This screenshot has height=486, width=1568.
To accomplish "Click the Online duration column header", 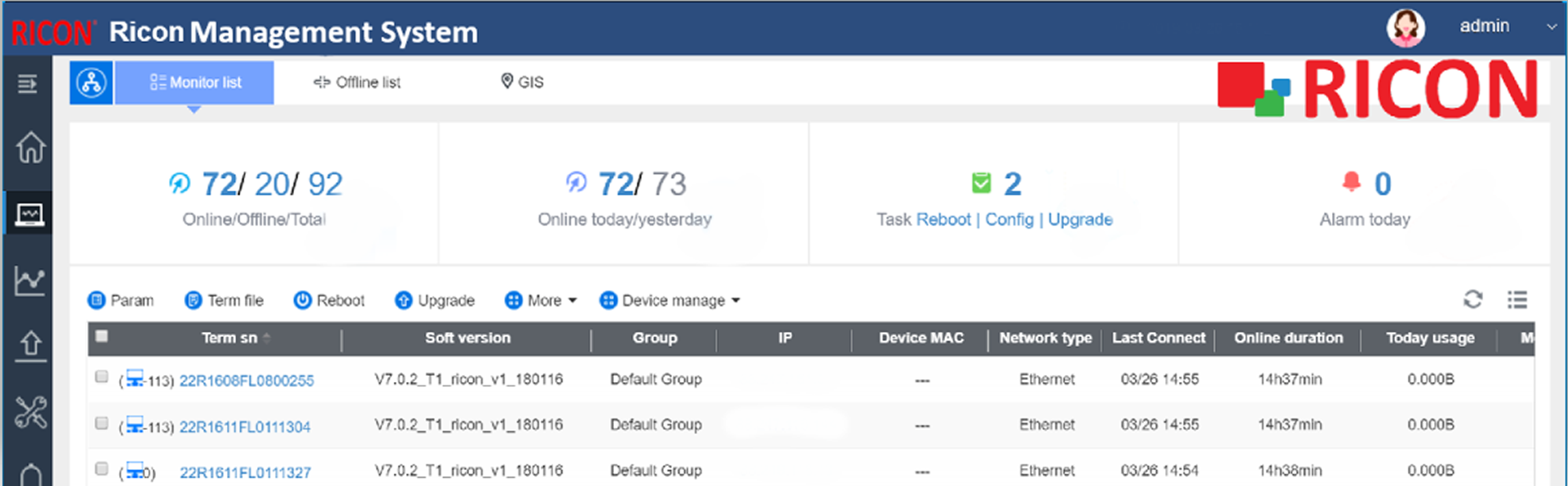I will [x=1288, y=338].
